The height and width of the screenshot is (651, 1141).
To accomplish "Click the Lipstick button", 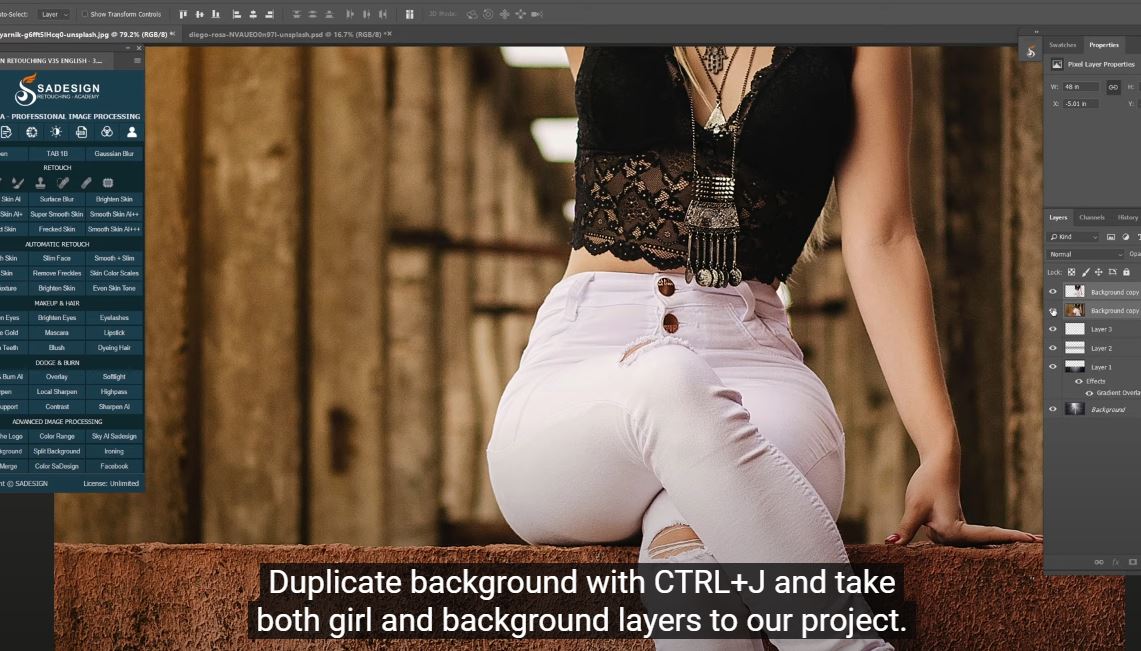I will pyautogui.click(x=114, y=332).
